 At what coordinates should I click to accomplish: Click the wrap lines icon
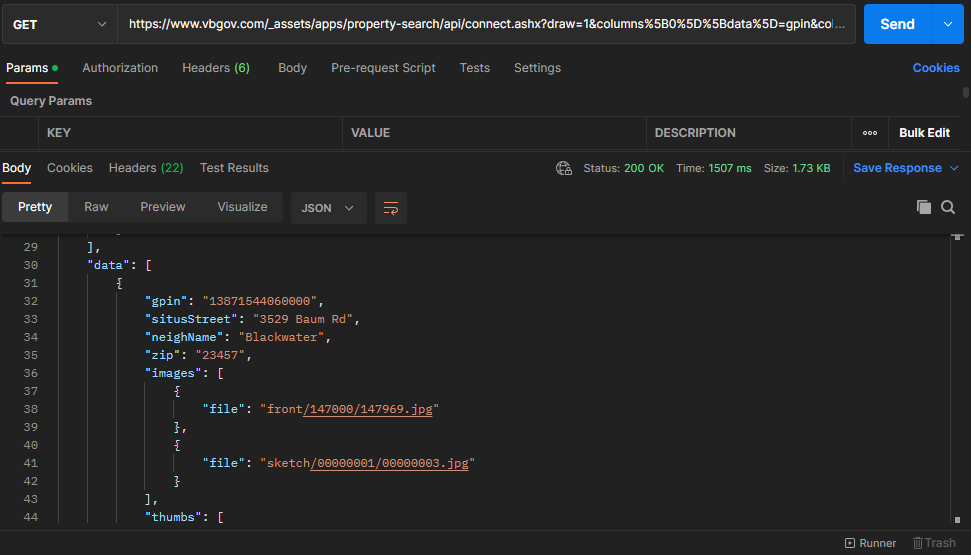391,208
